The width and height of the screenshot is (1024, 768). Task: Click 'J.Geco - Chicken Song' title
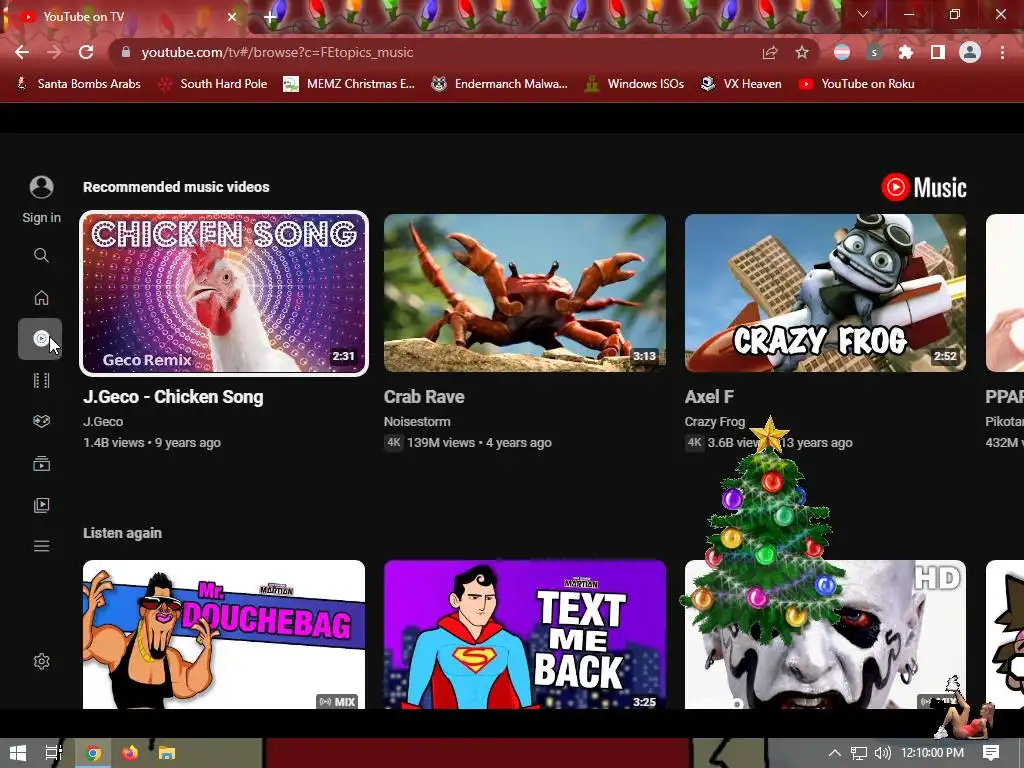click(173, 397)
